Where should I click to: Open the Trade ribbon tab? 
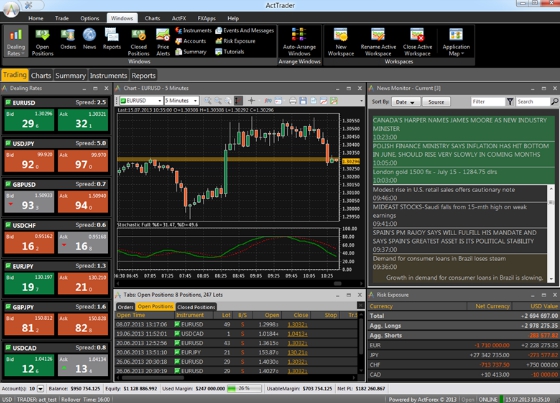tap(61, 18)
